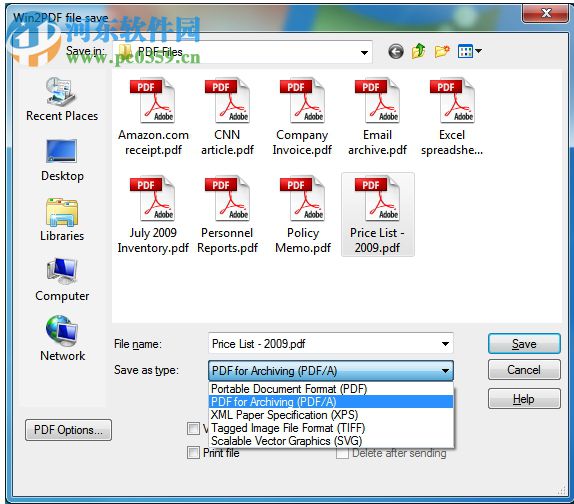574x504 pixels.
Task: Select the Excel spreadsheet PDF file
Action: click(452, 117)
